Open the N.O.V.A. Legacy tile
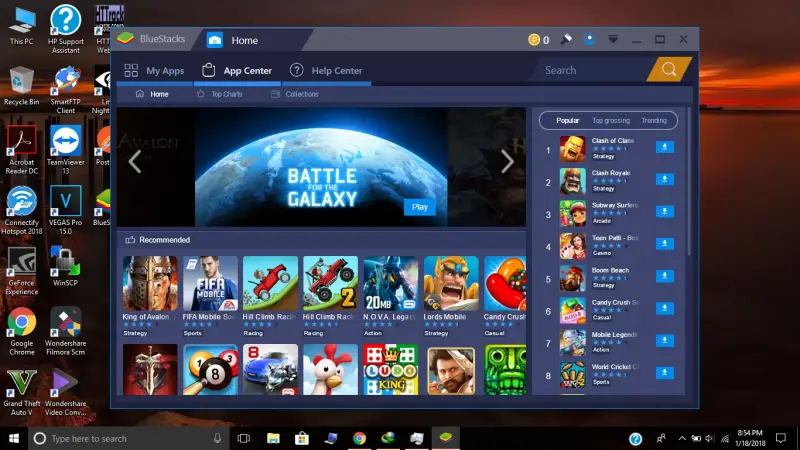Viewport: 800px width, 450px height. coord(391,284)
